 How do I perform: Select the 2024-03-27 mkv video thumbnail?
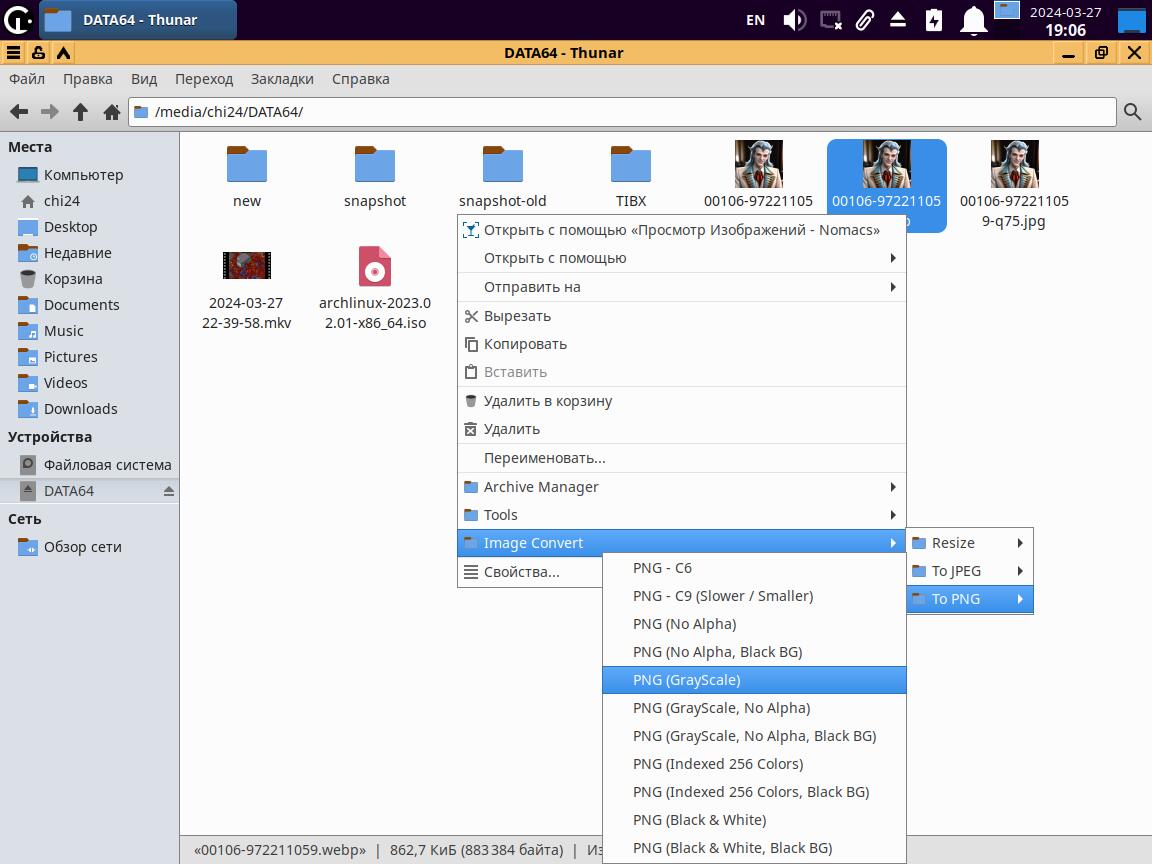click(x=246, y=266)
